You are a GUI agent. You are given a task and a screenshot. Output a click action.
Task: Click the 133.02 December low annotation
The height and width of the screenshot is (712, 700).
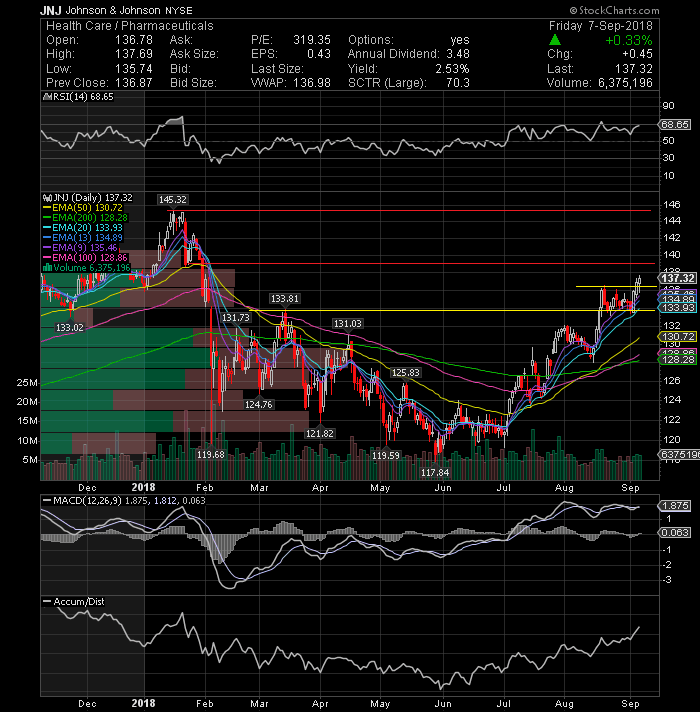pyautogui.click(x=70, y=328)
